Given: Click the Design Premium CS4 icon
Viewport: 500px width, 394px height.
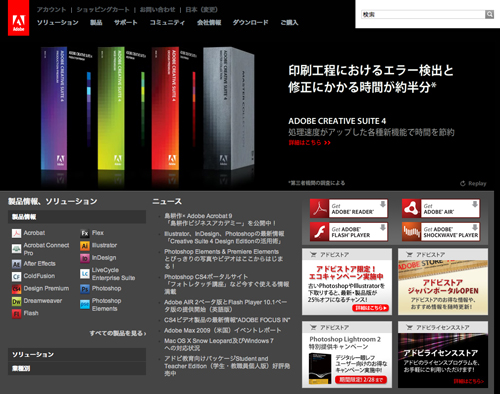Looking at the screenshot, I should (x=16, y=289).
